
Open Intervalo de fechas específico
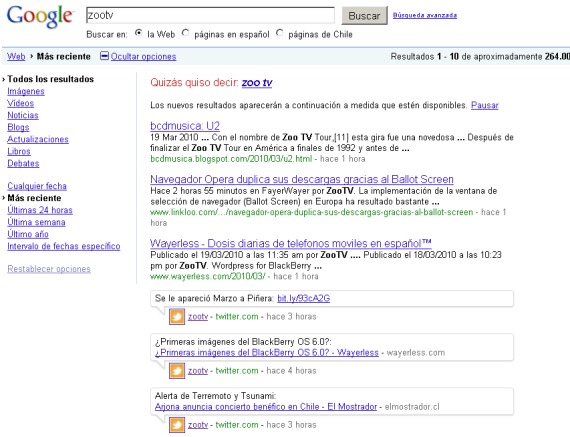tap(64, 246)
